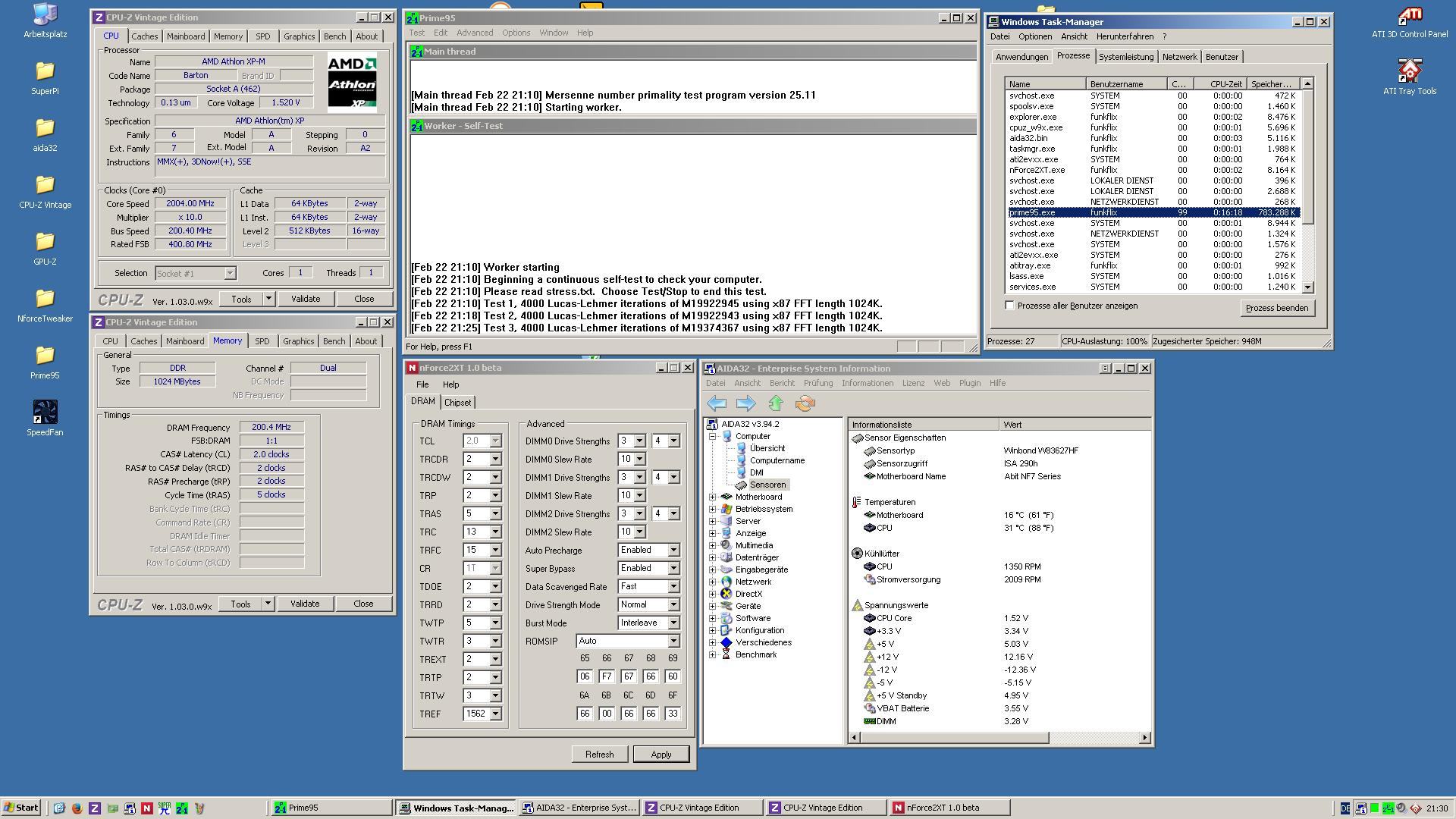Click the green Prime95 tray icon

tap(1388, 808)
